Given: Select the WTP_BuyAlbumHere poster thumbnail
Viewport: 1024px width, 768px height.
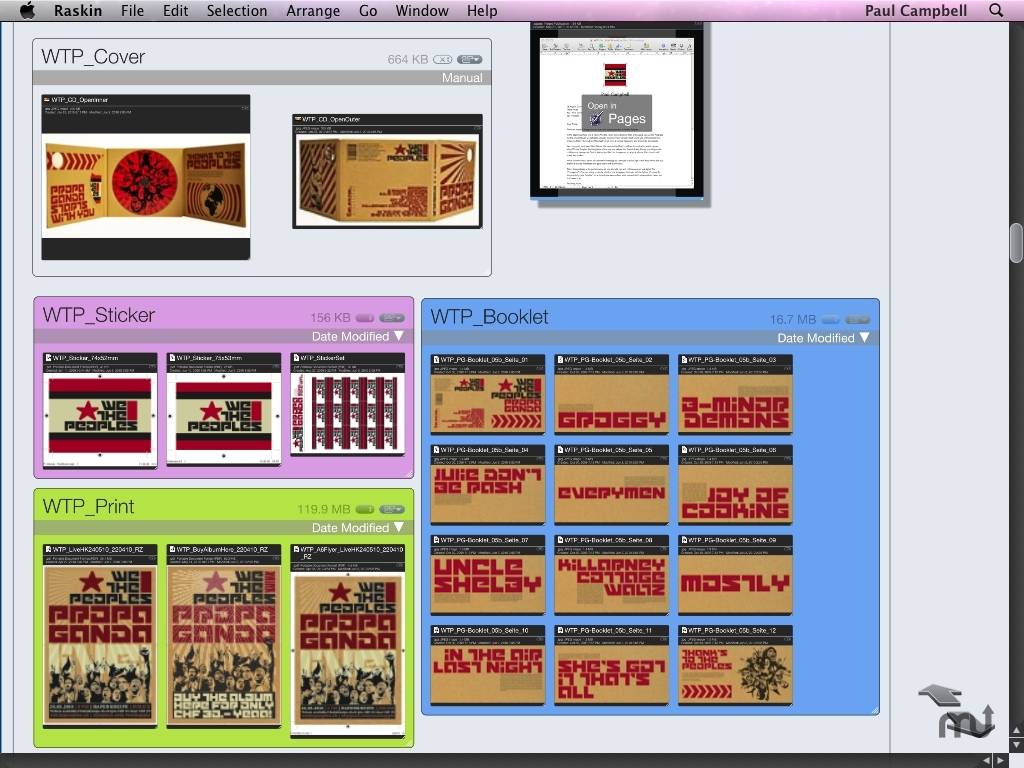Looking at the screenshot, I should pyautogui.click(x=223, y=635).
